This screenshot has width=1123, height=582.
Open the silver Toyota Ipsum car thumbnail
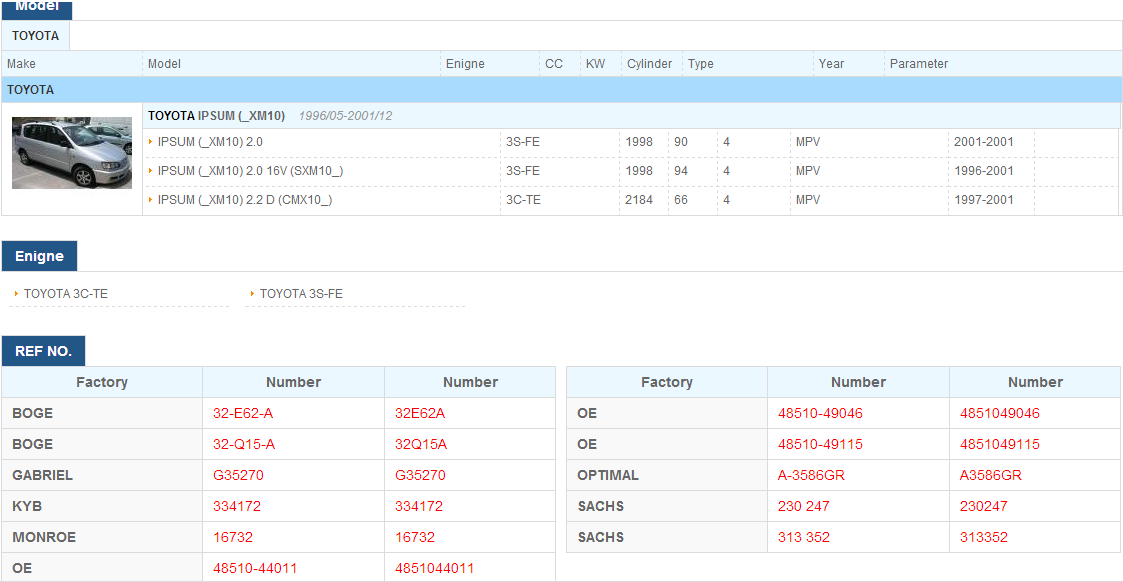(72, 152)
